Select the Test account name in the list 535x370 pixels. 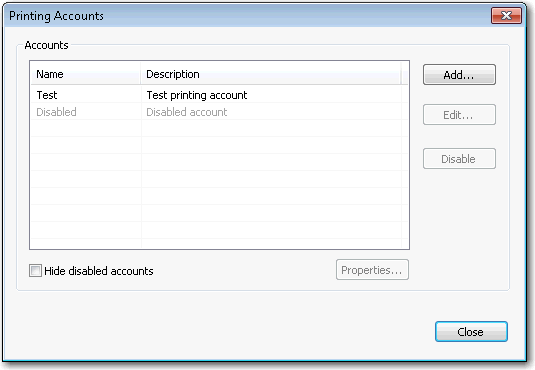(x=47, y=95)
